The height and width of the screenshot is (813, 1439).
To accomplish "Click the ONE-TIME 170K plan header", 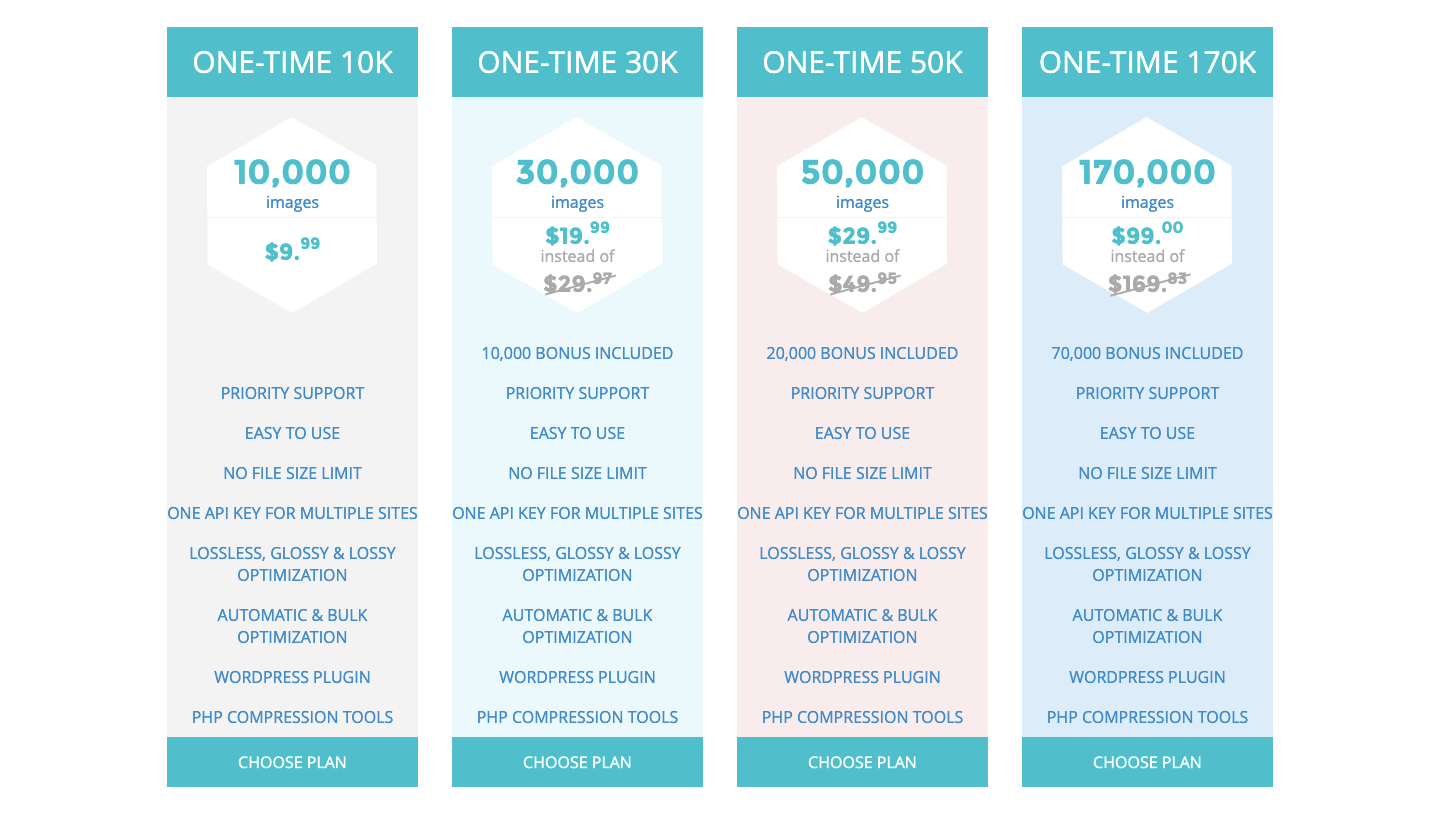I will coord(1147,62).
